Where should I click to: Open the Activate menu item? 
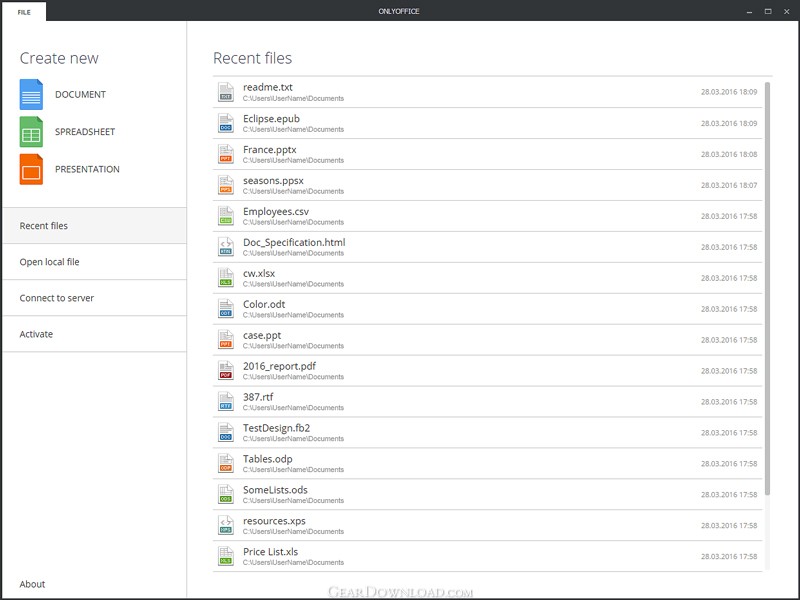pos(94,334)
